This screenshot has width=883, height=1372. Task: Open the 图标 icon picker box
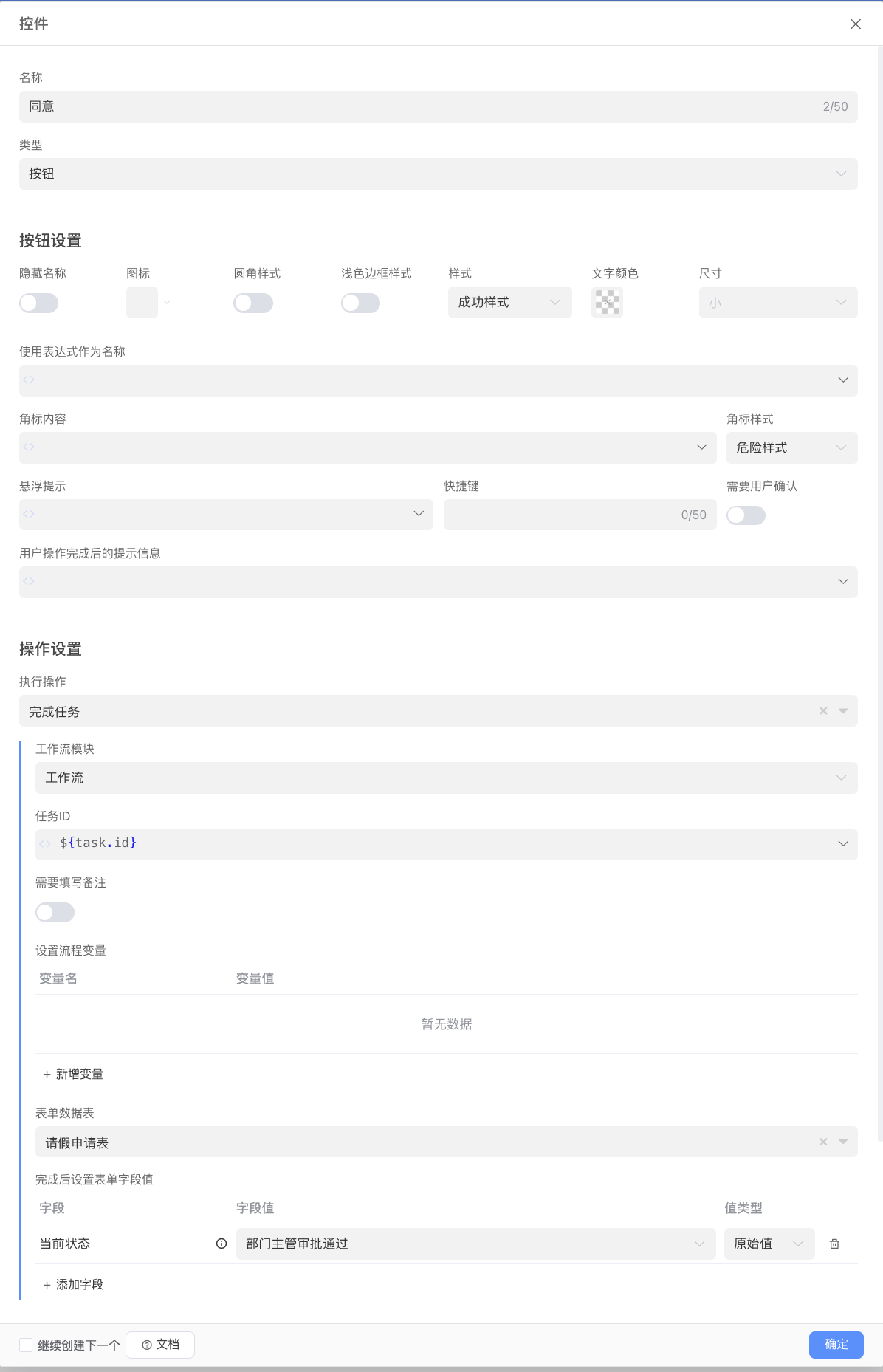click(x=142, y=303)
